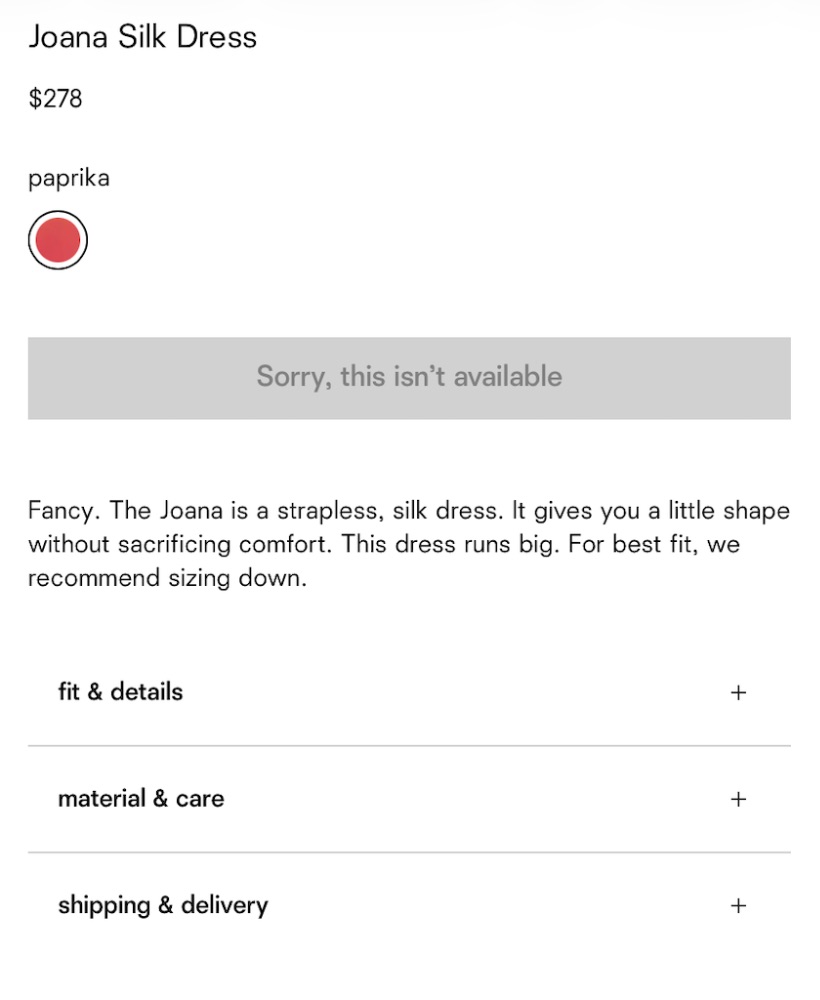Select the paprika red color swatch
The height and width of the screenshot is (1000, 820).
(57, 240)
